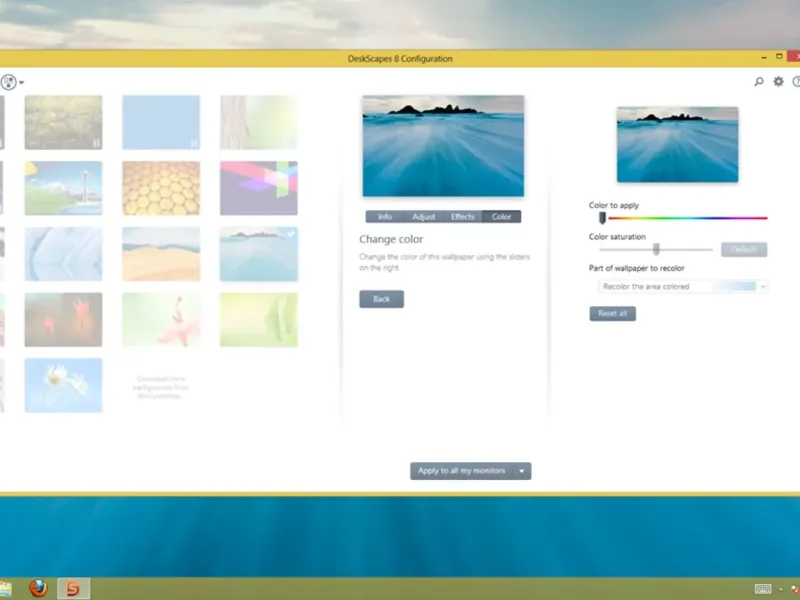Image resolution: width=800 pixels, height=600 pixels.
Task: Click the DeskScapes 8 Configuration title bar
Action: (x=400, y=59)
